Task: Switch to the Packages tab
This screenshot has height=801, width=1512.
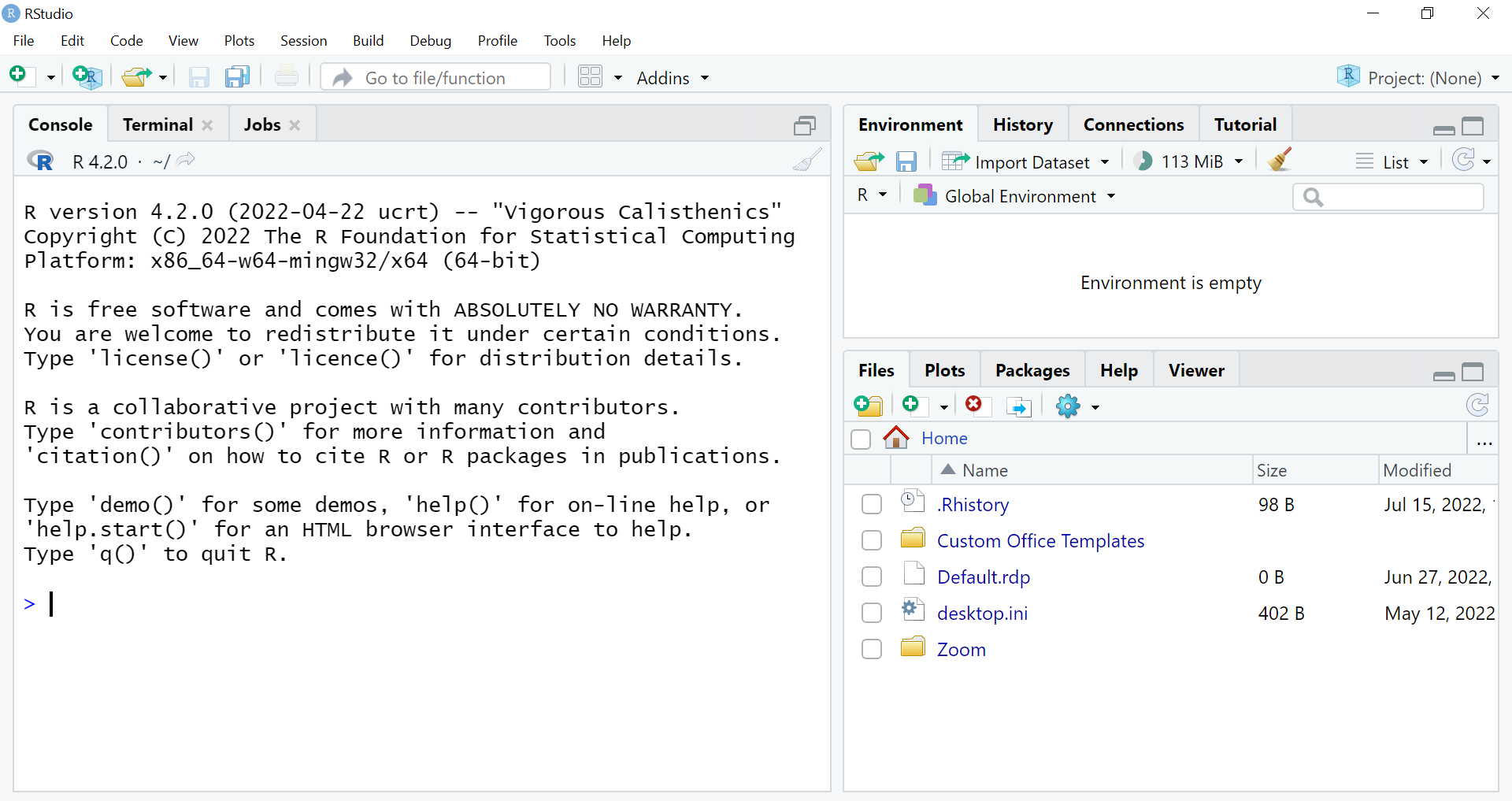Action: pyautogui.click(x=1032, y=370)
